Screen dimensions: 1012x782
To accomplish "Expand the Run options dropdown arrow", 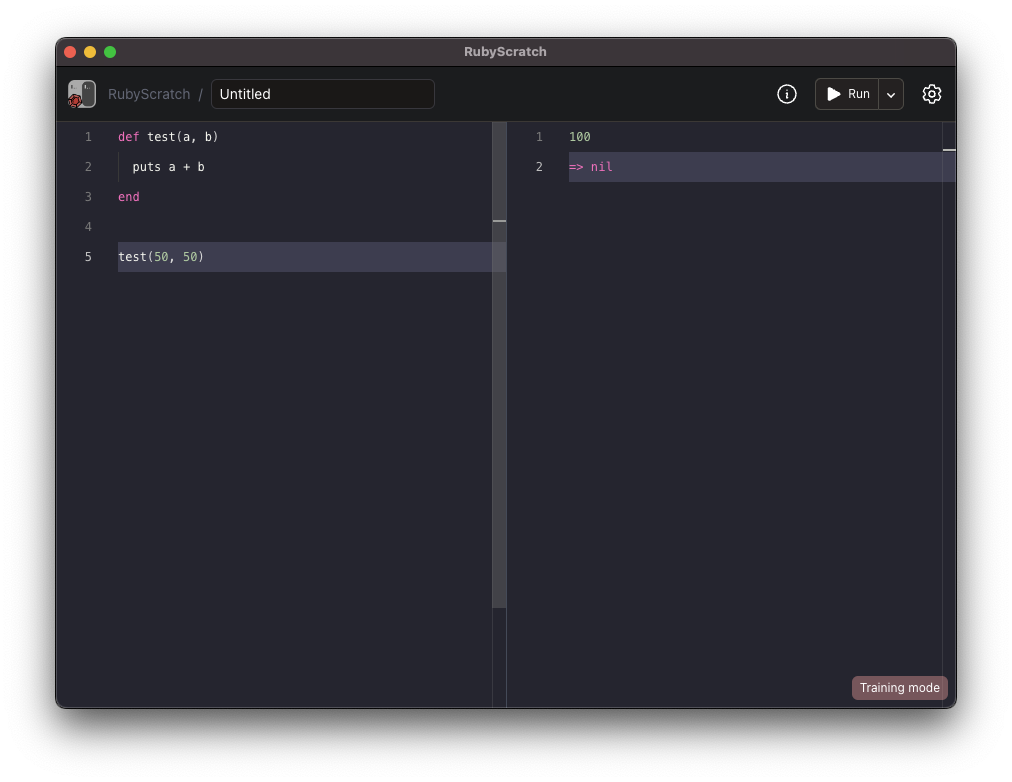I will click(891, 94).
